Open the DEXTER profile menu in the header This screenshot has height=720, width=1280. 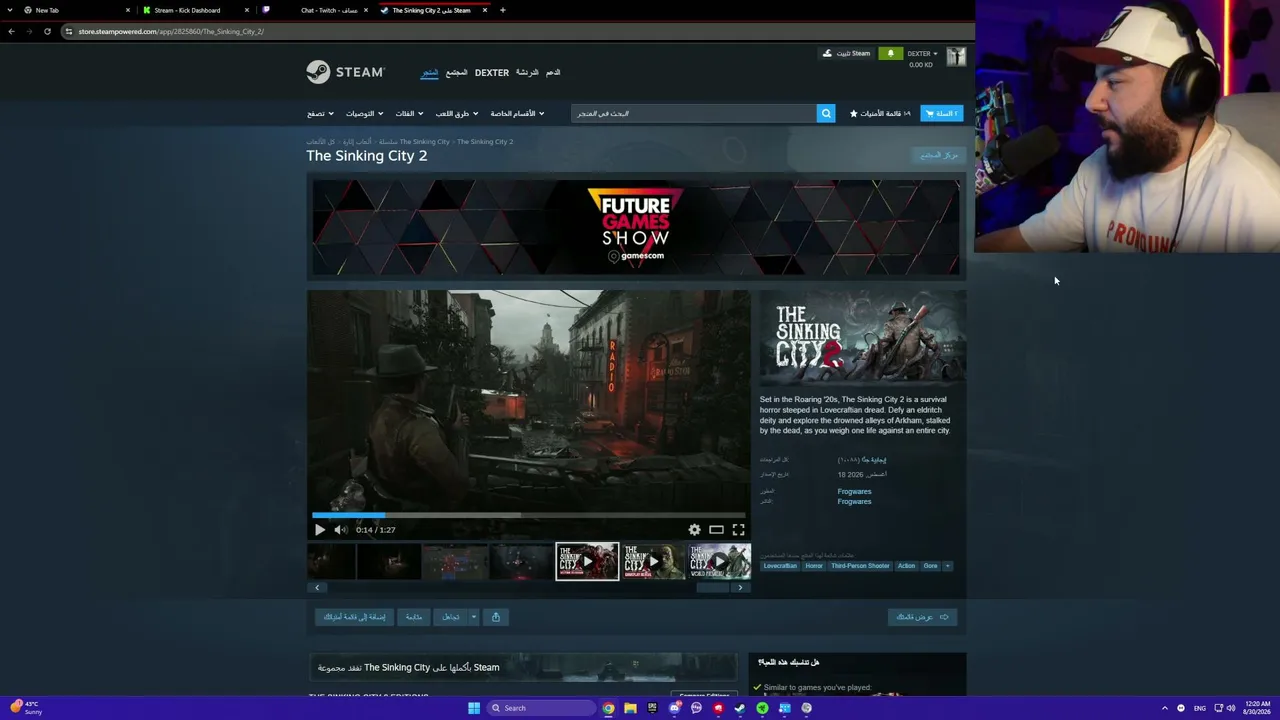[492, 72]
